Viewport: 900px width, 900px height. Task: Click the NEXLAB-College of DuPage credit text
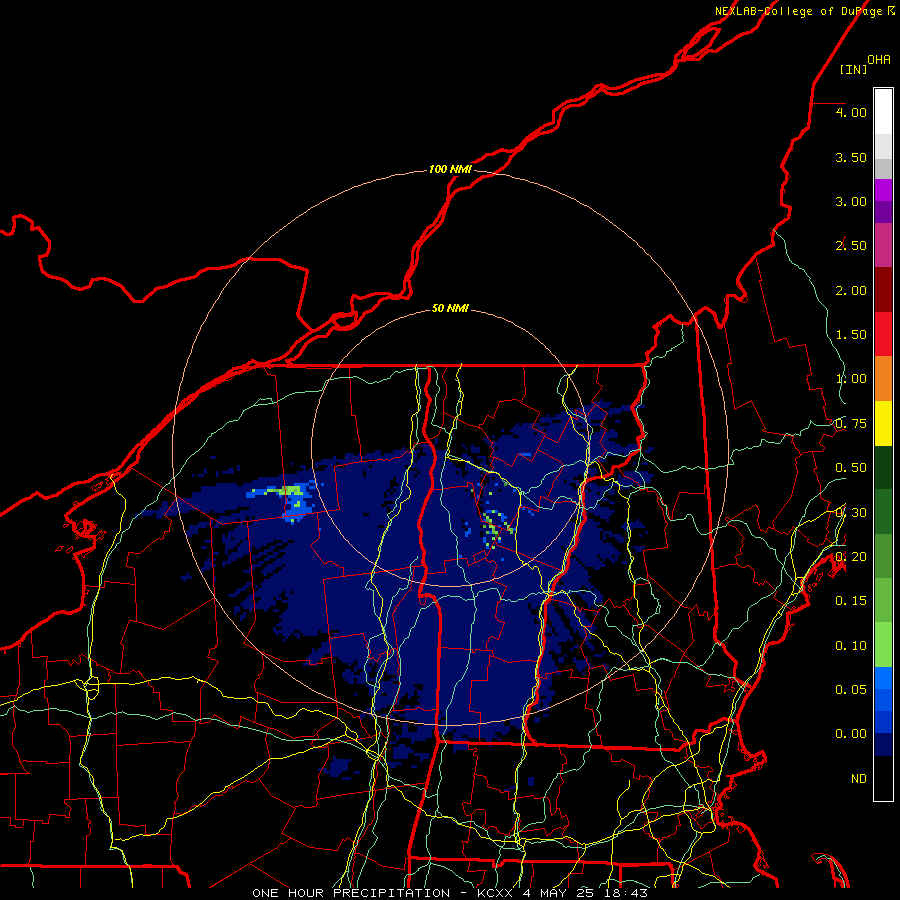click(804, 11)
